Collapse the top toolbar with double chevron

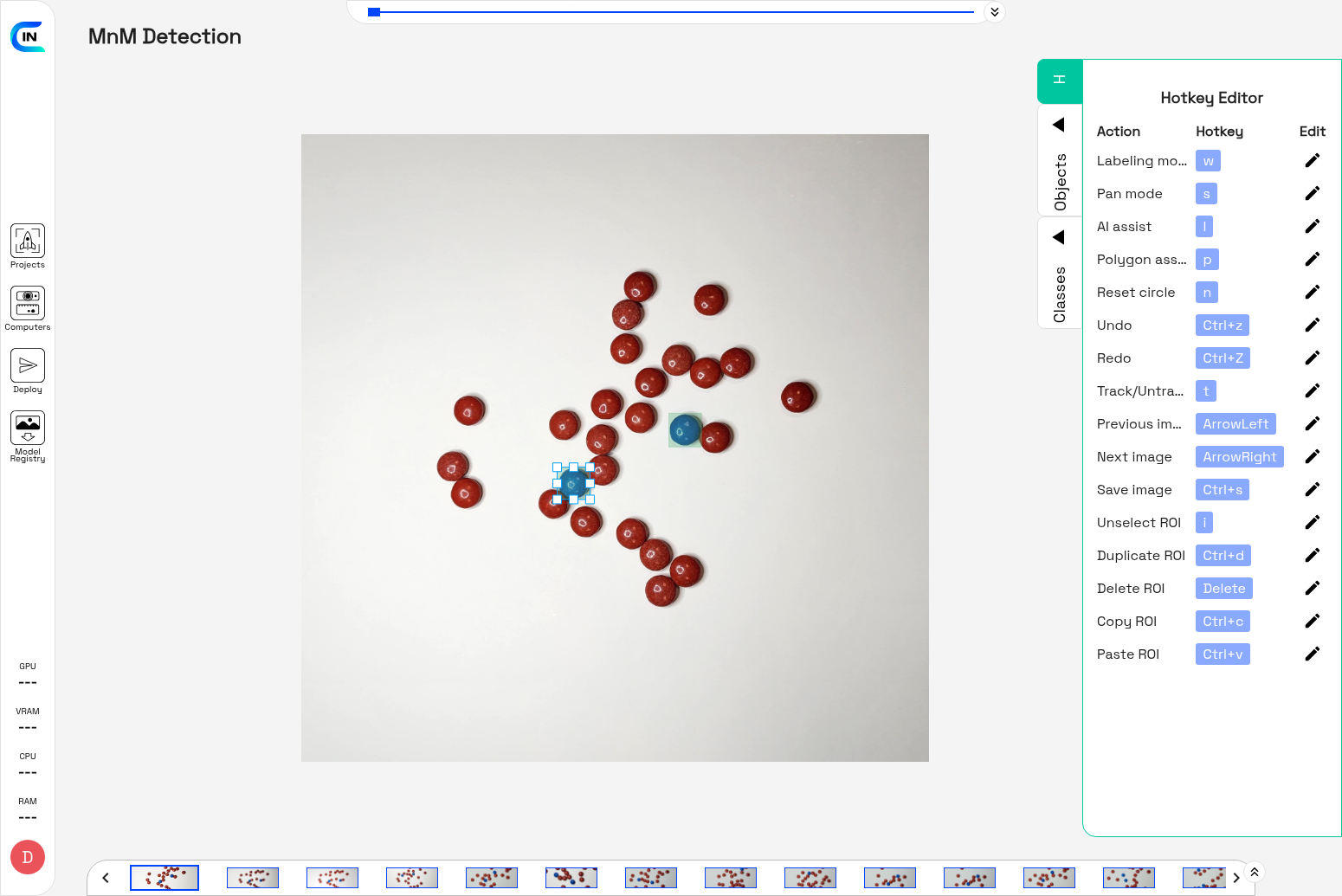click(x=995, y=12)
